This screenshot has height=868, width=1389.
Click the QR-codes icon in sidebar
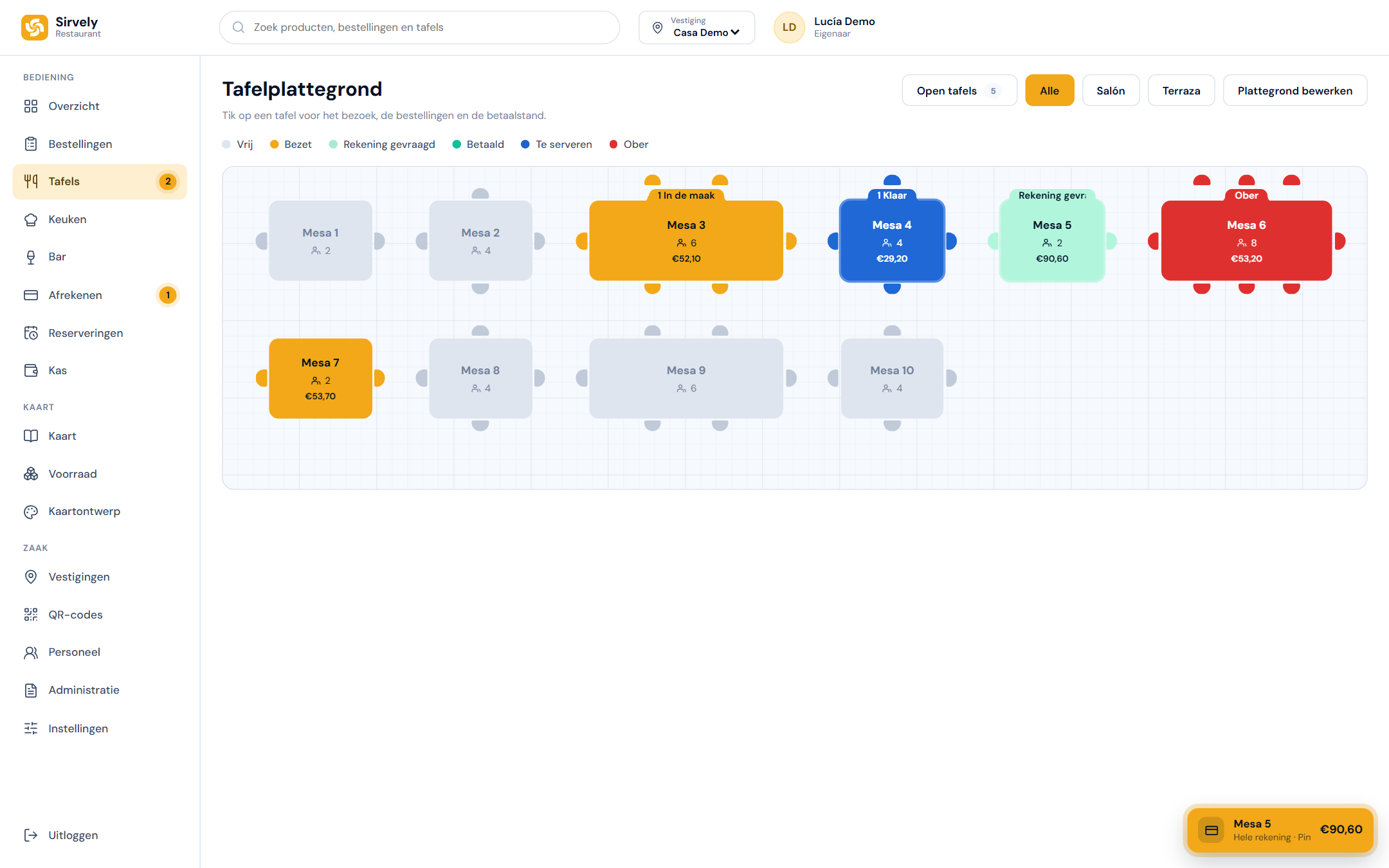[x=31, y=615]
